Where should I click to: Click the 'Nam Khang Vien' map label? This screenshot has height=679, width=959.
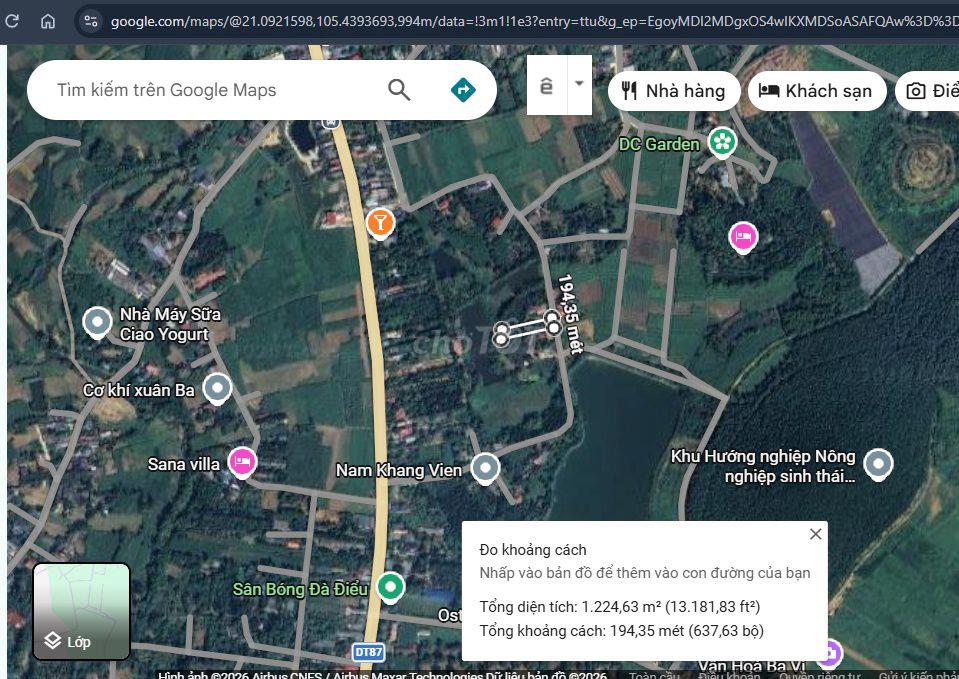pyautogui.click(x=399, y=470)
